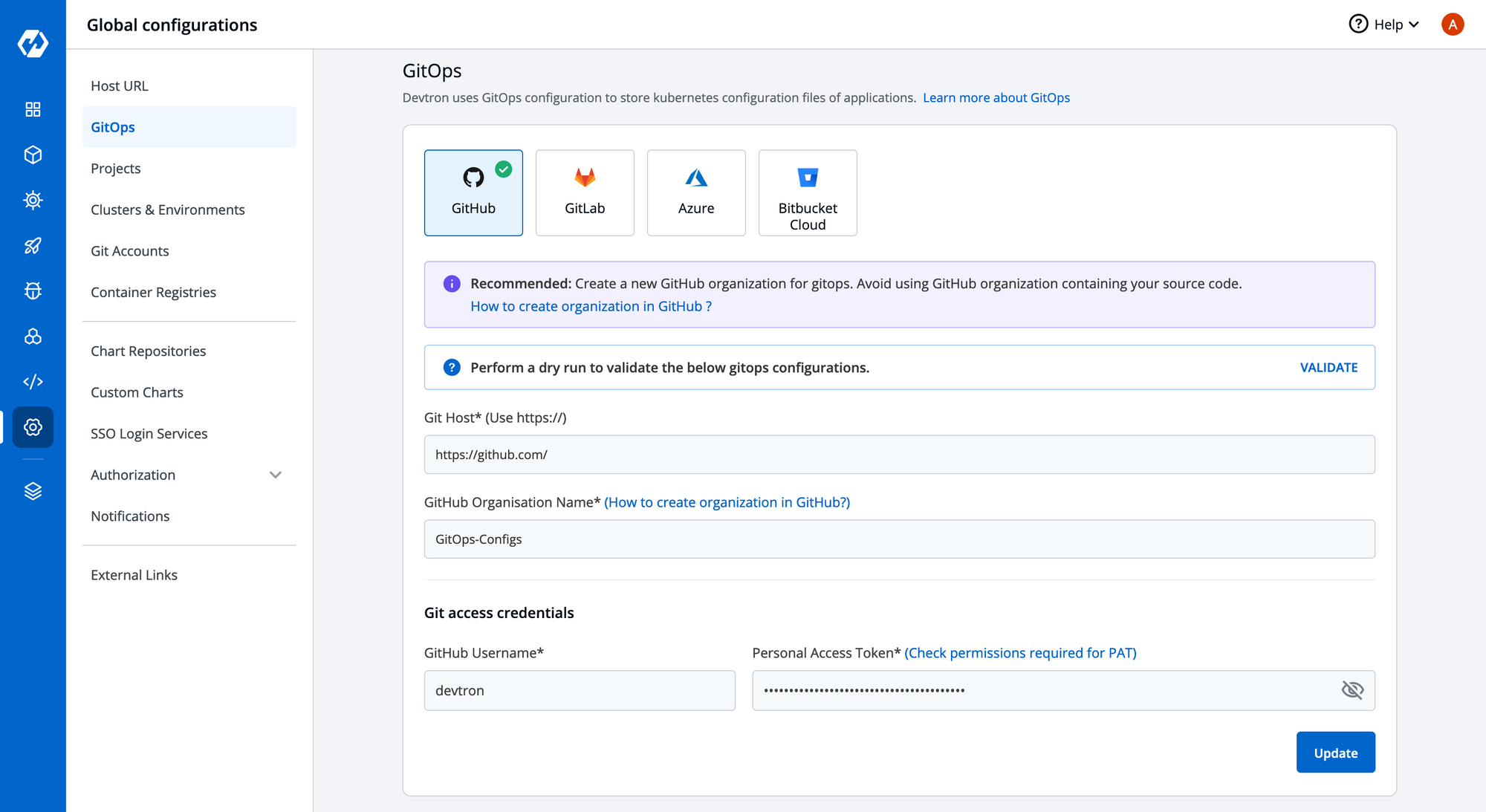Screen dimensions: 1486x812
Task: Open the user avatar 'A' menu
Action: tap(1453, 24)
